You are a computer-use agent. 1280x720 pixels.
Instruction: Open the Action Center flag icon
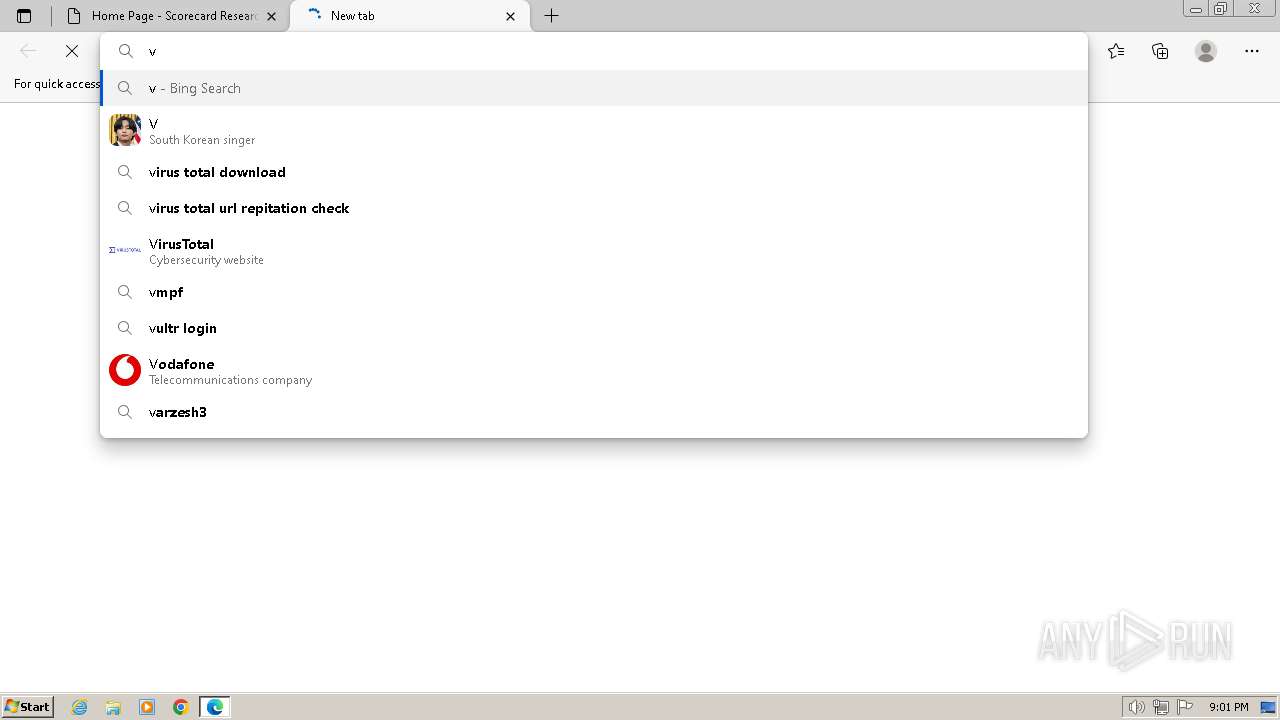click(1185, 707)
